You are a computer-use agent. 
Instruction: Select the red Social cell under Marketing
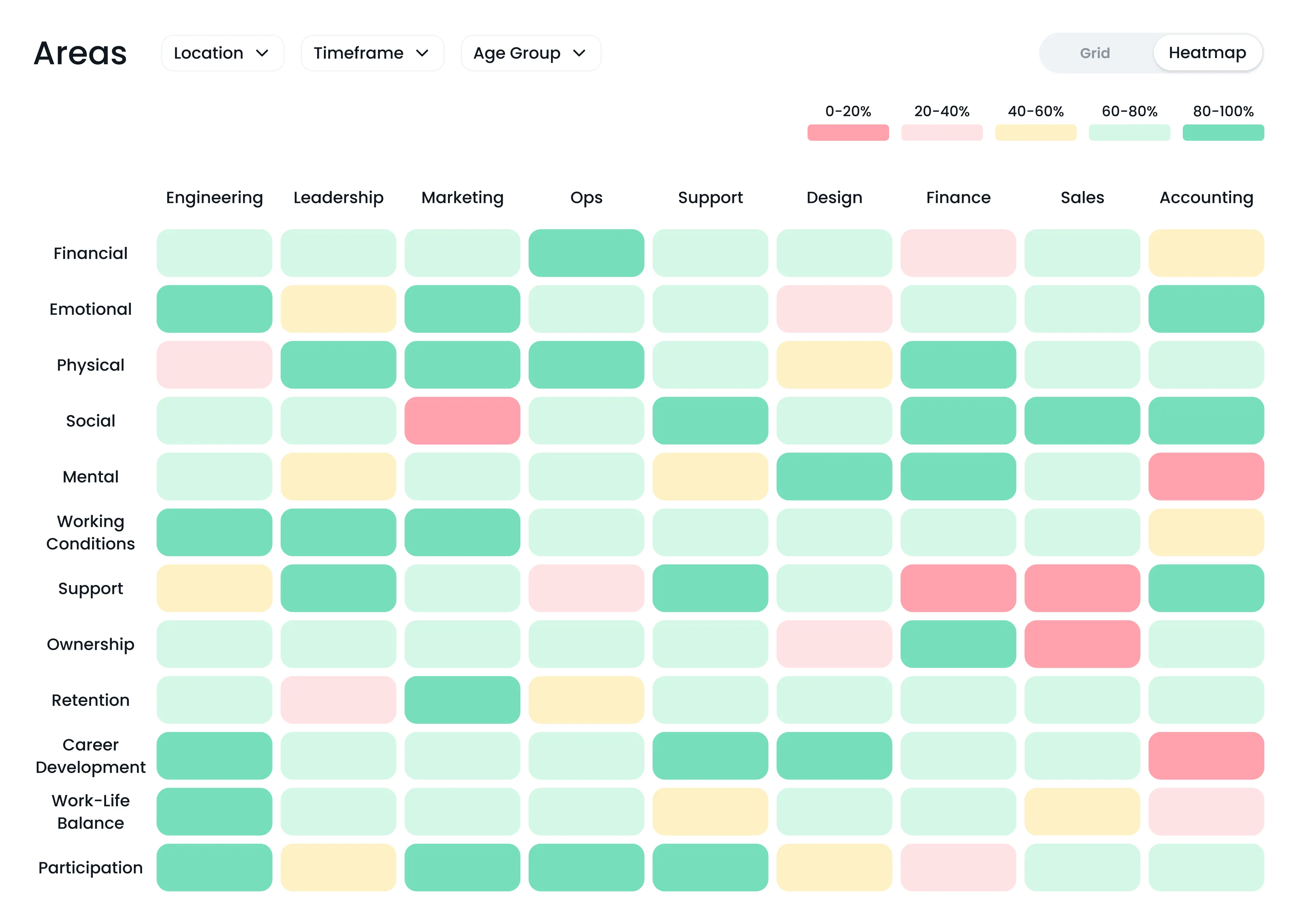pyautogui.click(x=462, y=421)
